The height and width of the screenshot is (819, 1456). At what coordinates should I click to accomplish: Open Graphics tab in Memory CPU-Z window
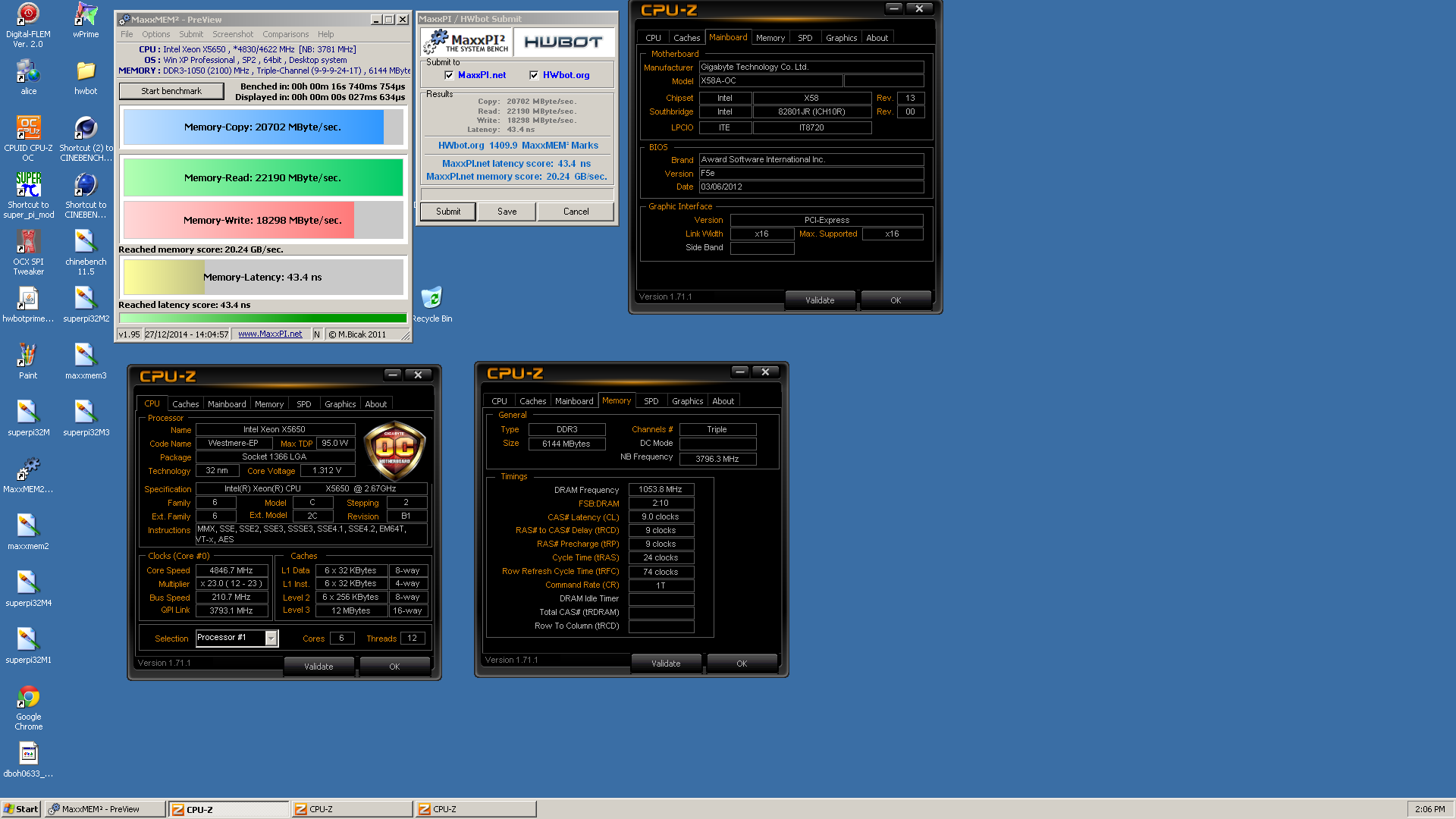(x=687, y=401)
